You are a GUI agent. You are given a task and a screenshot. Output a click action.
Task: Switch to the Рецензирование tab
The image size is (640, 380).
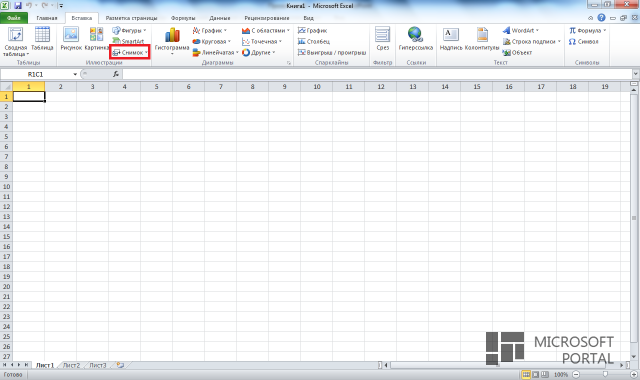(x=267, y=18)
